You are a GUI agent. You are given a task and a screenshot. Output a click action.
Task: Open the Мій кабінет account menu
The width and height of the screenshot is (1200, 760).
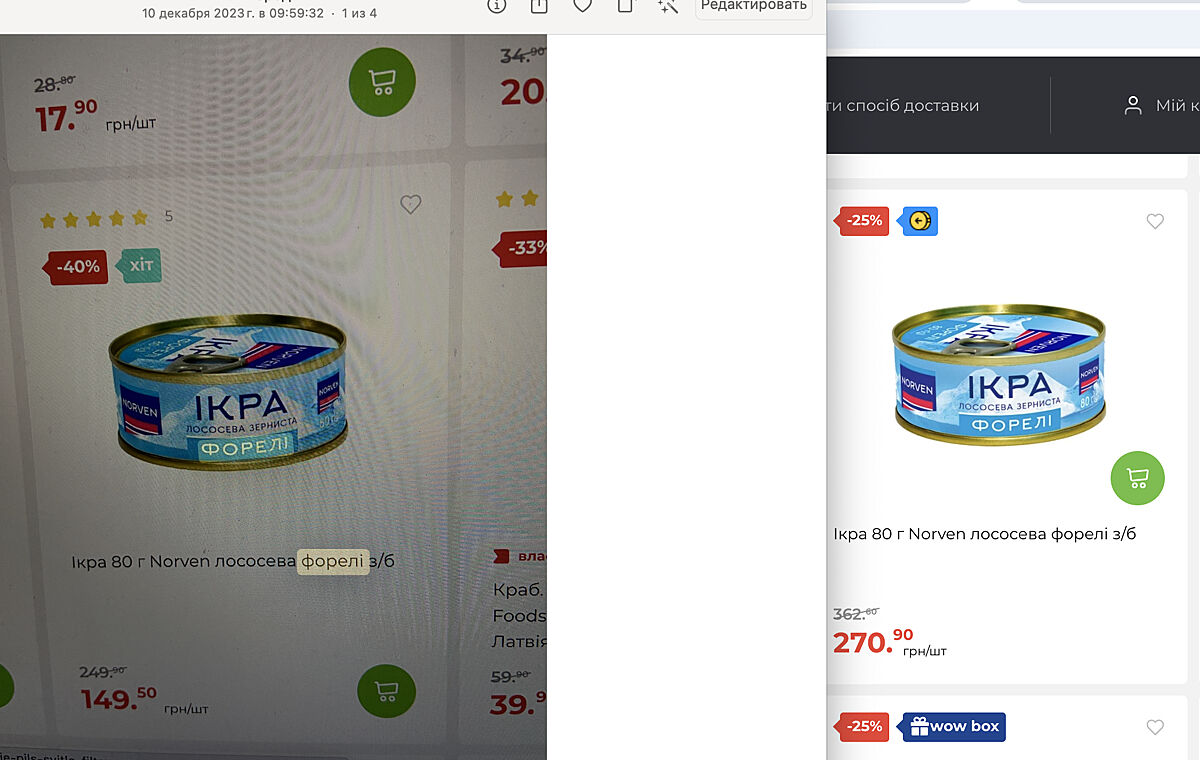tap(1161, 105)
